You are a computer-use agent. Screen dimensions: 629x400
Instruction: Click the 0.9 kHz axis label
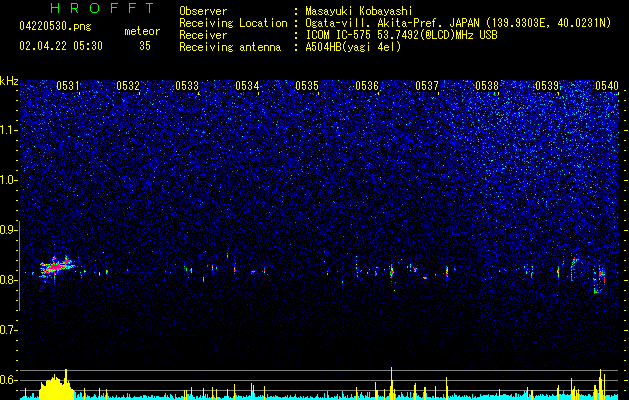point(8,230)
